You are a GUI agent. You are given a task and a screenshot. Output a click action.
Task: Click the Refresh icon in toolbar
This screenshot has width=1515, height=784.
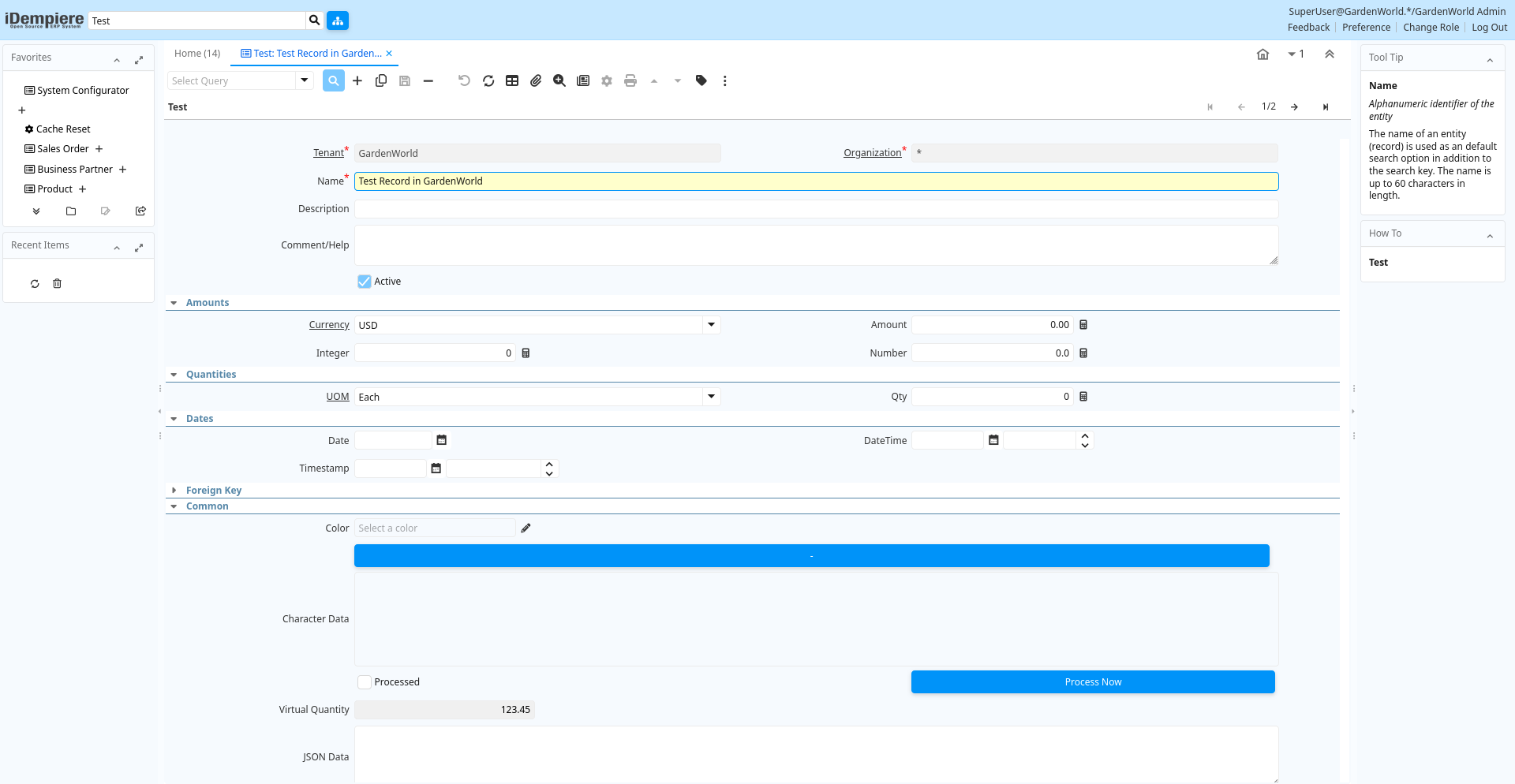(488, 80)
